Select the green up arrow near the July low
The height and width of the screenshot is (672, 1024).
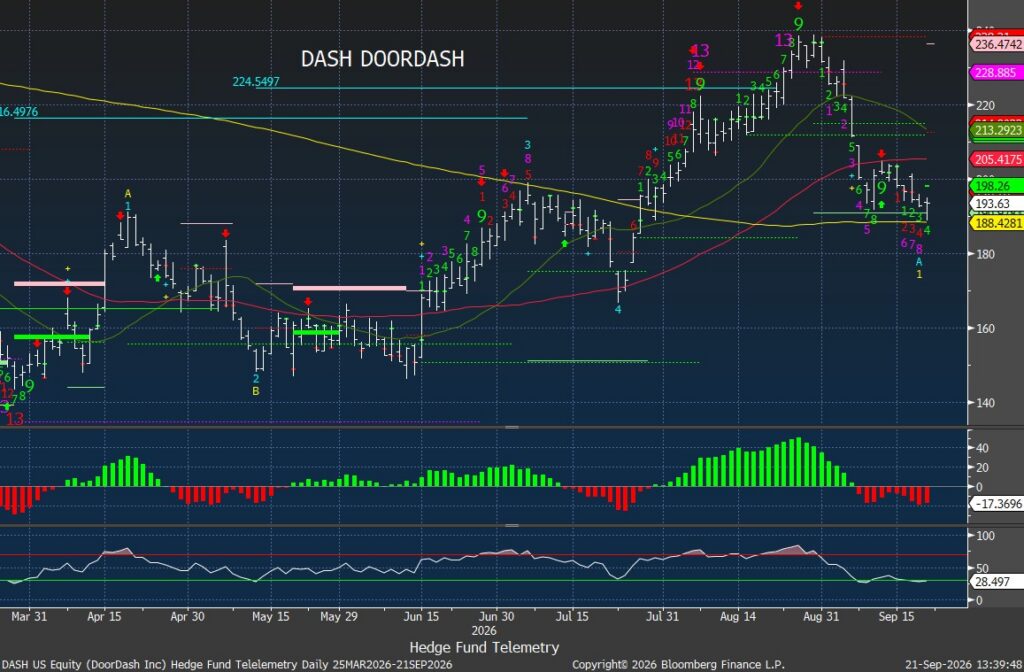565,244
